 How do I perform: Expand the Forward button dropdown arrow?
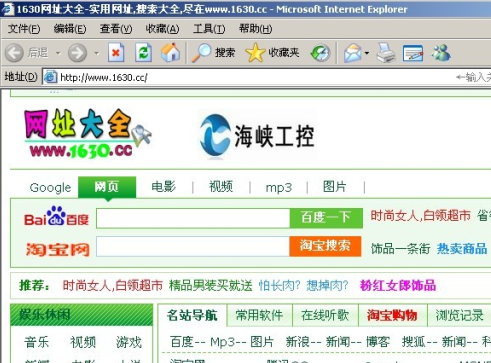pos(97,53)
